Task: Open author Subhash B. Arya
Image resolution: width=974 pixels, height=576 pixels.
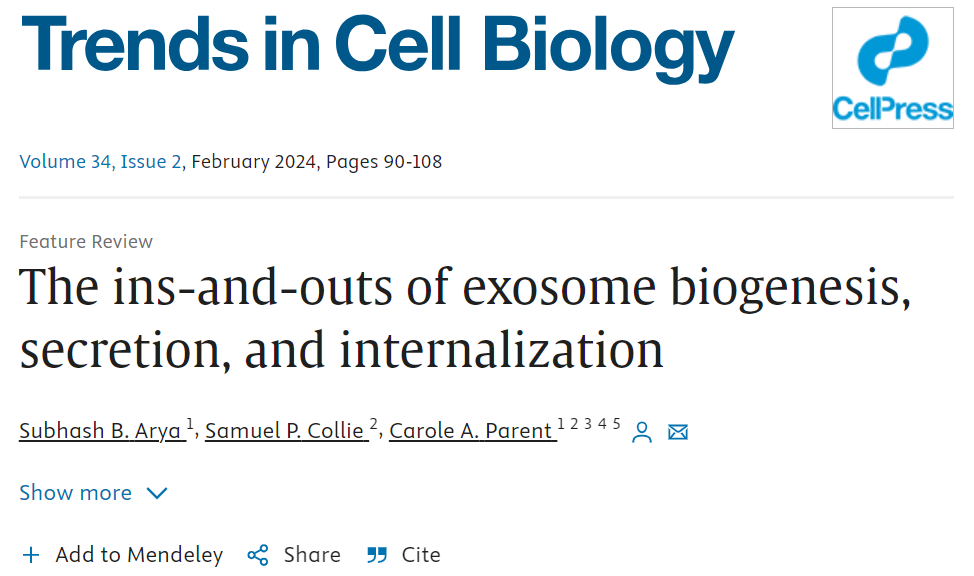Action: (102, 431)
